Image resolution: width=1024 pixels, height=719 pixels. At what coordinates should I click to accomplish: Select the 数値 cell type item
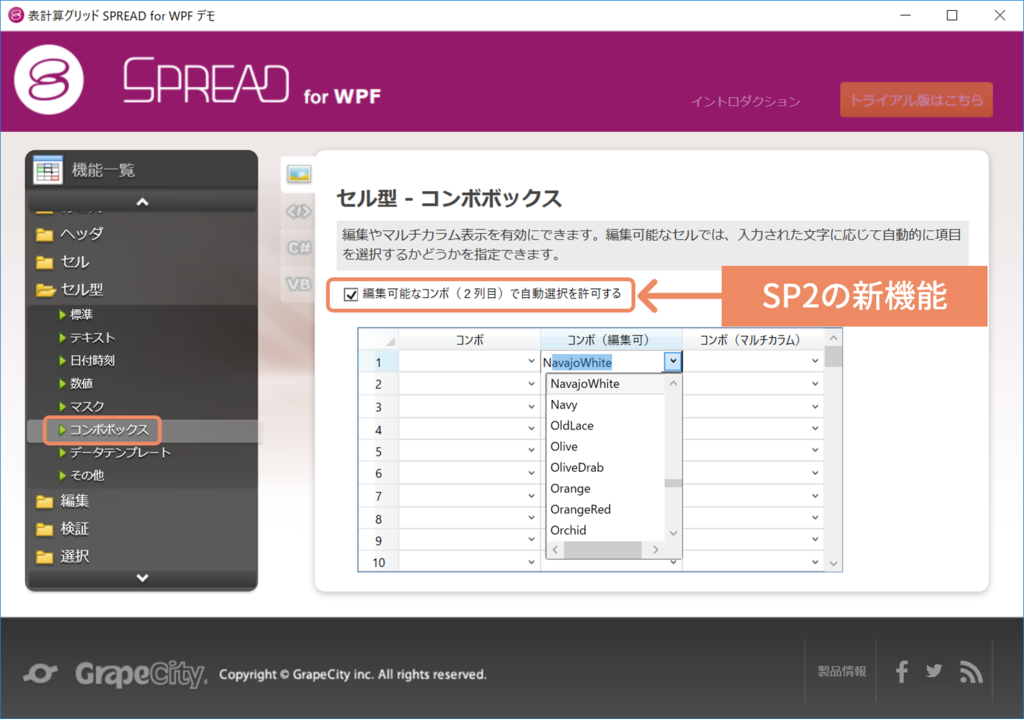point(76,383)
